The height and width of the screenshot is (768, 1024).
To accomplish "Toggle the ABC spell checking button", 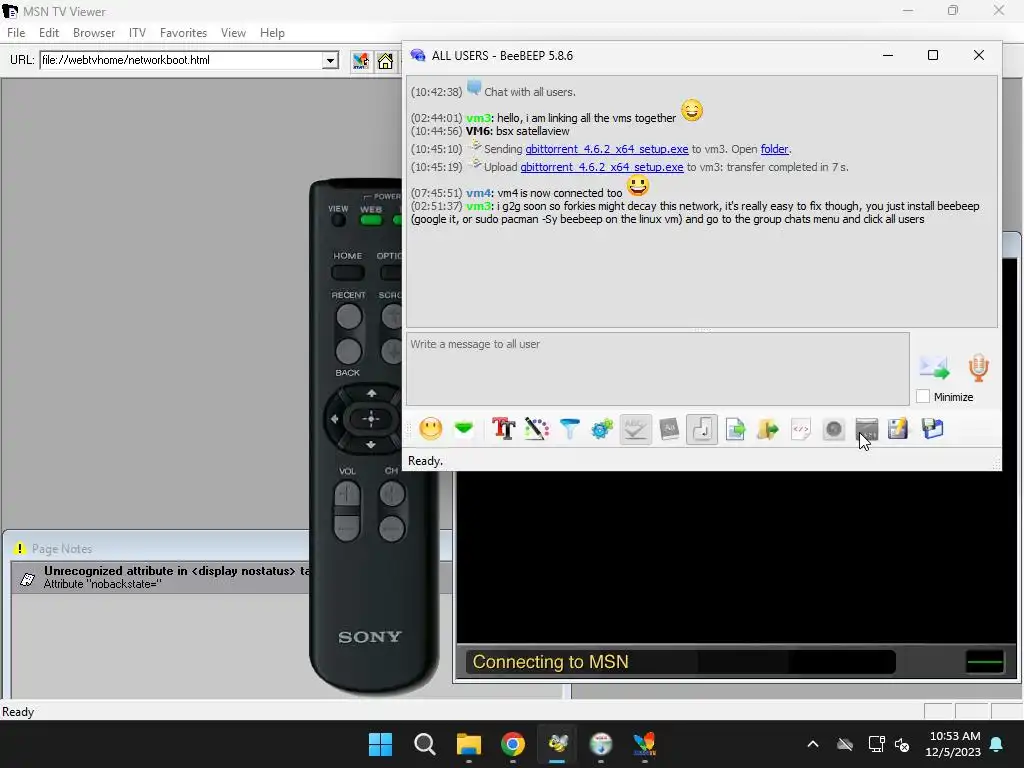I will pyautogui.click(x=635, y=429).
